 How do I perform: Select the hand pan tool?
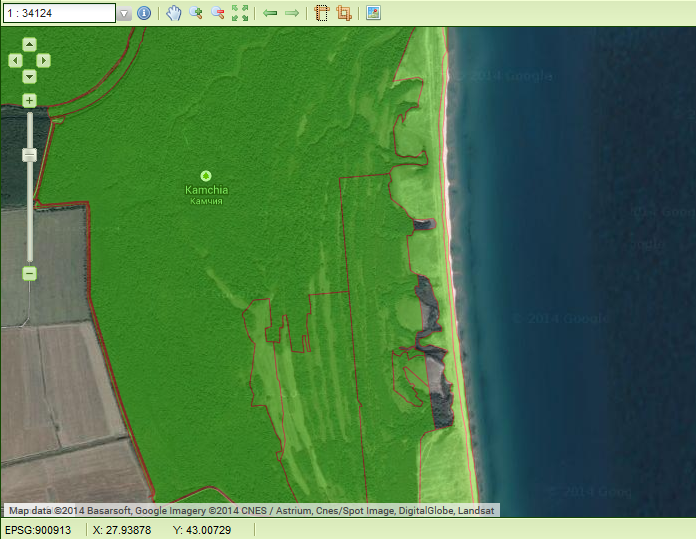(173, 13)
